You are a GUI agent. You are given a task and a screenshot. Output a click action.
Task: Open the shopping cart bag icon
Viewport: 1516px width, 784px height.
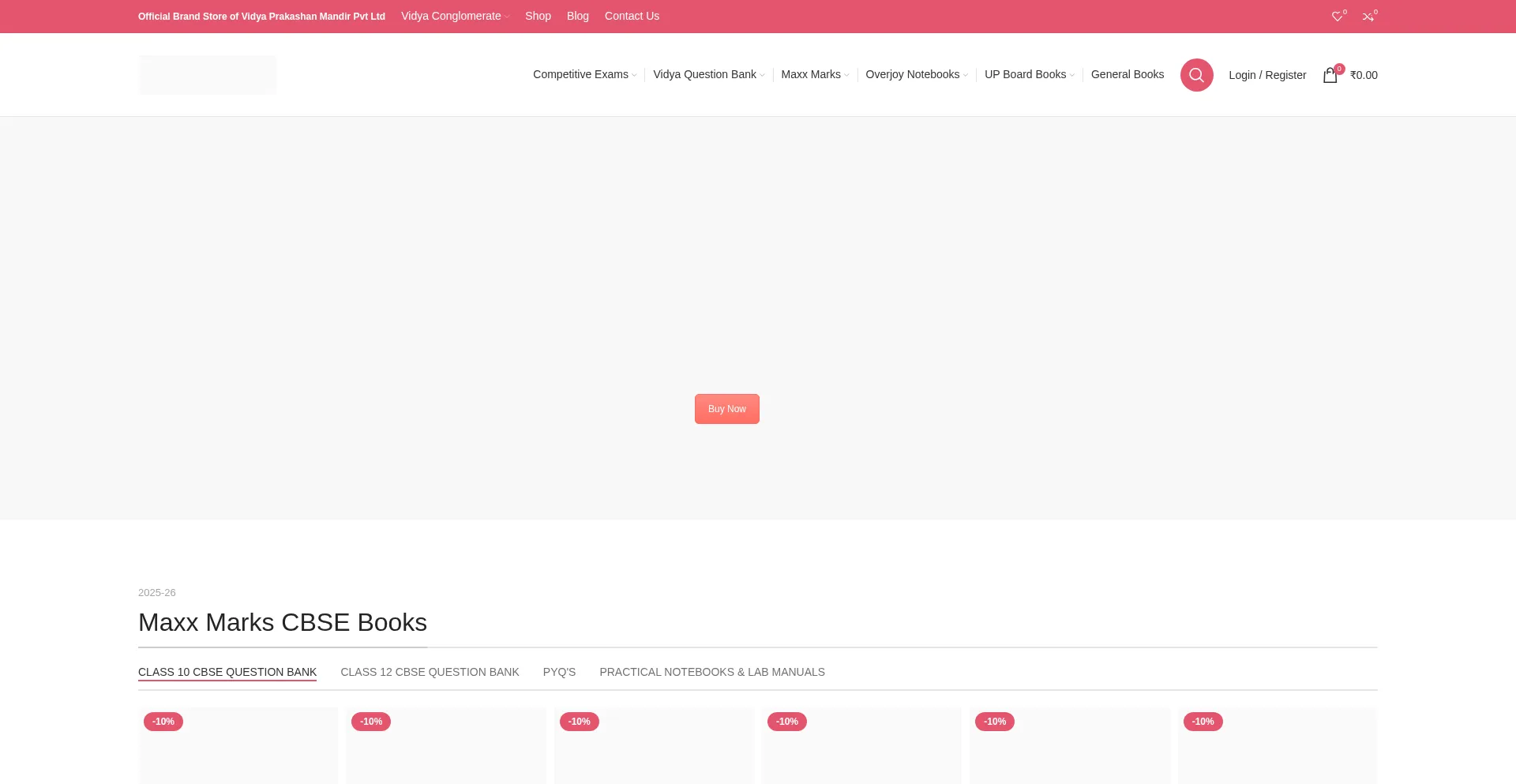tap(1330, 75)
